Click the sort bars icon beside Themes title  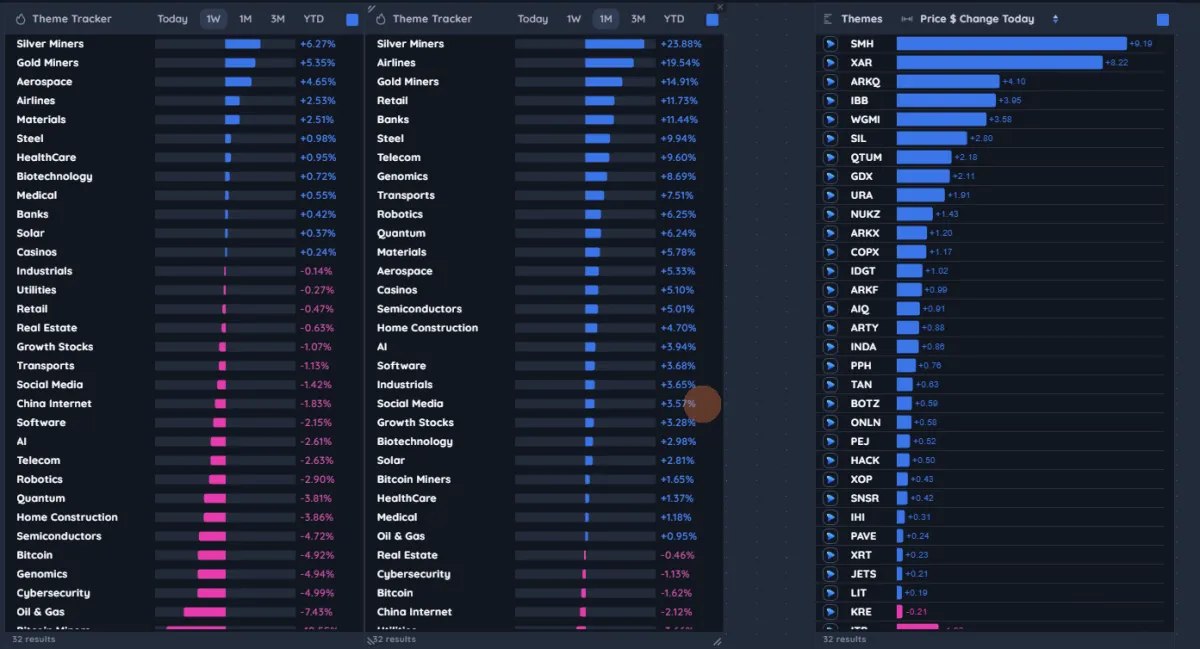[x=826, y=18]
